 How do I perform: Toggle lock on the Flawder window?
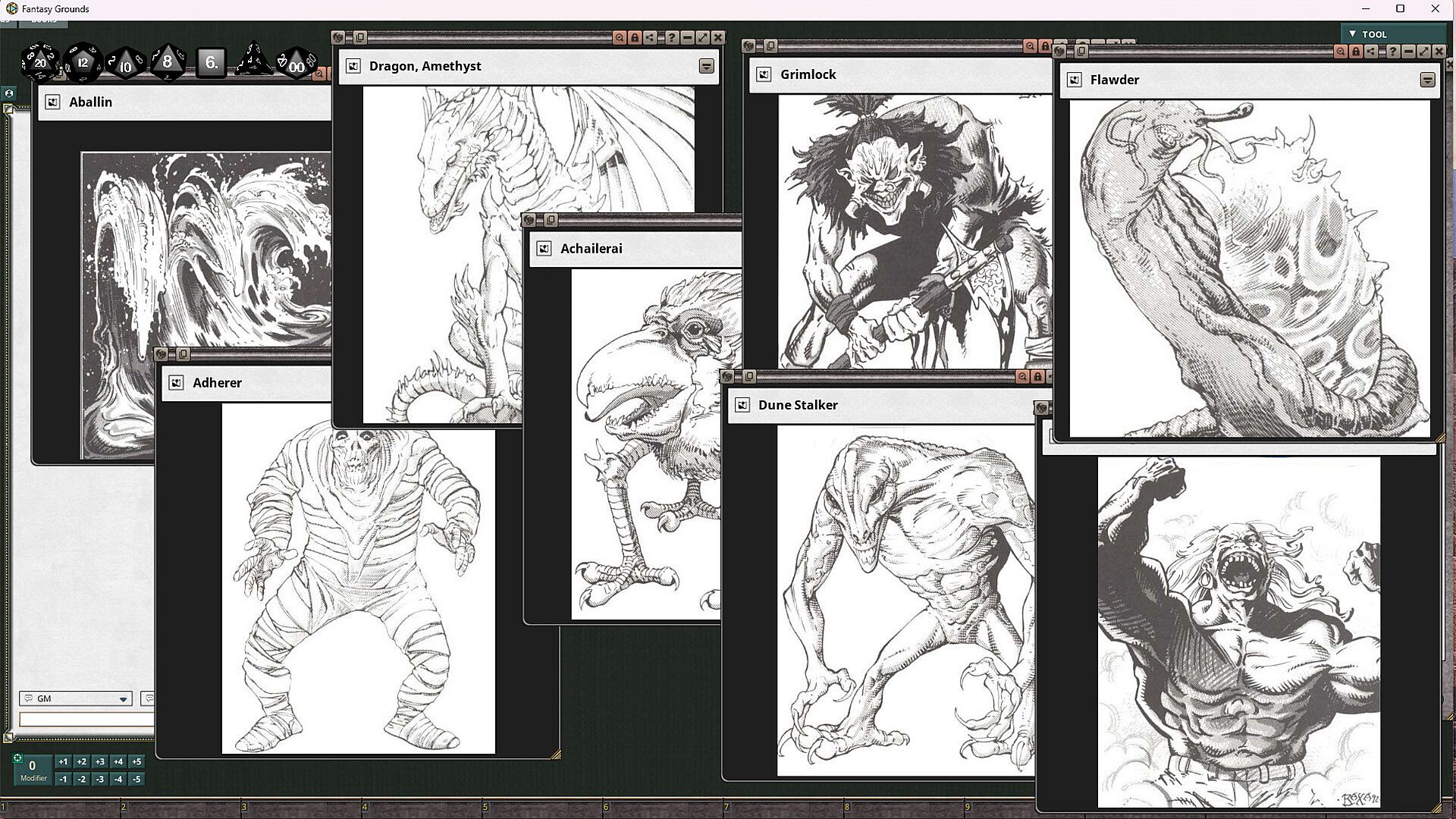[x=1356, y=52]
